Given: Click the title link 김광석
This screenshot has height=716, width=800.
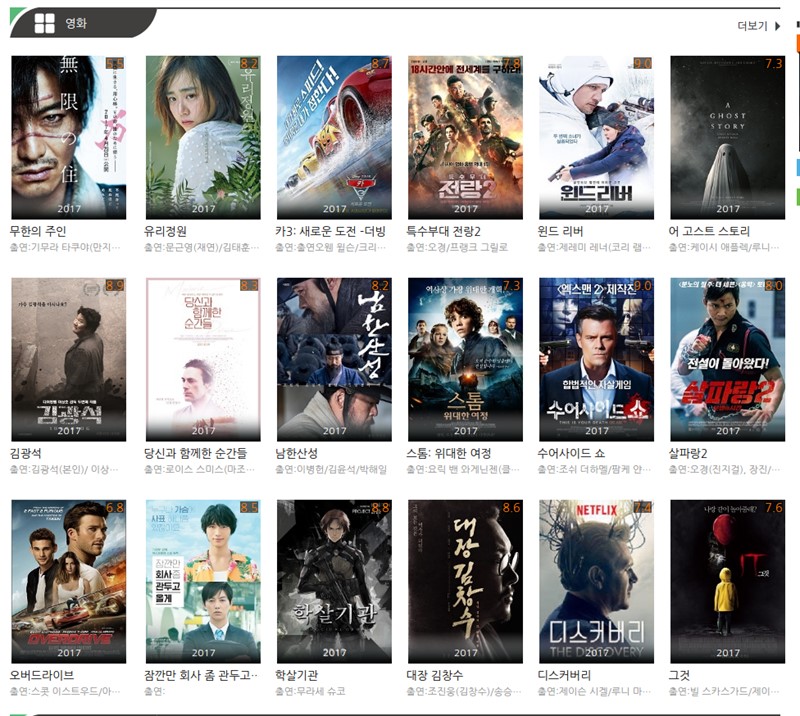Looking at the screenshot, I should click(x=26, y=453).
